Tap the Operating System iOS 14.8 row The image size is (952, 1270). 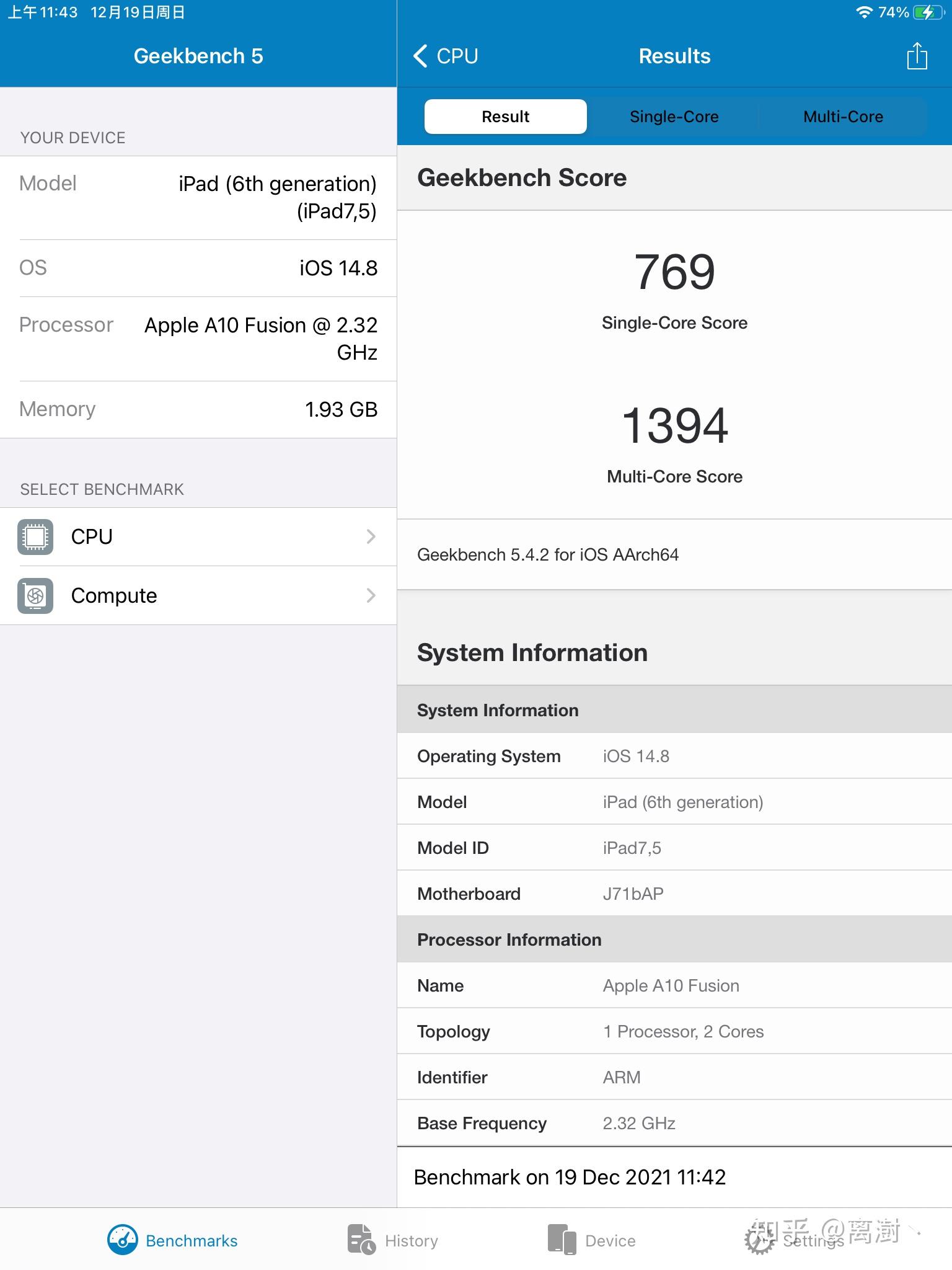click(x=674, y=756)
